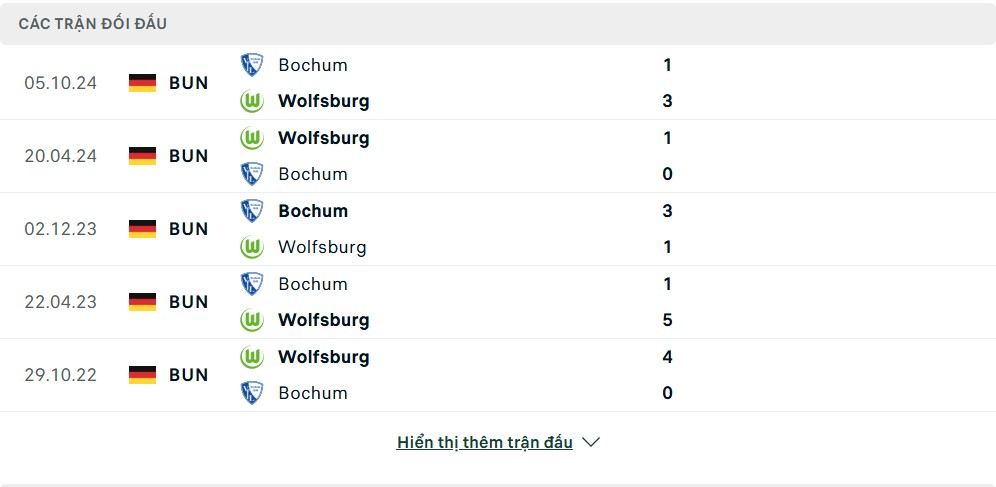This screenshot has width=996, height=487.
Task: Click Wolfsburg logo in the 20.04.24 match
Action: 251,138
